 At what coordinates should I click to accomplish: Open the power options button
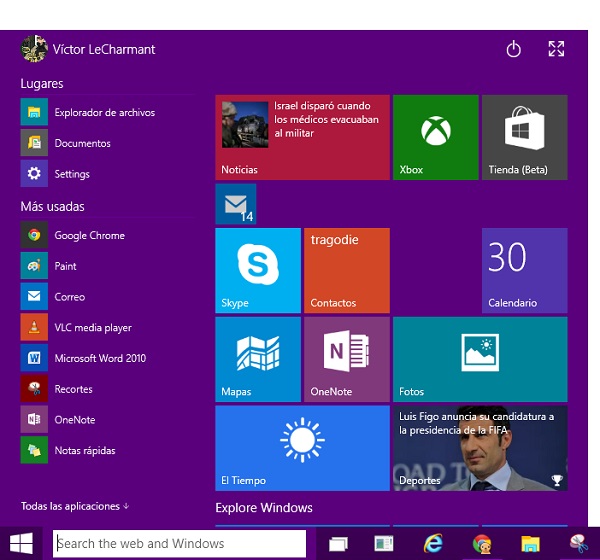pos(513,49)
